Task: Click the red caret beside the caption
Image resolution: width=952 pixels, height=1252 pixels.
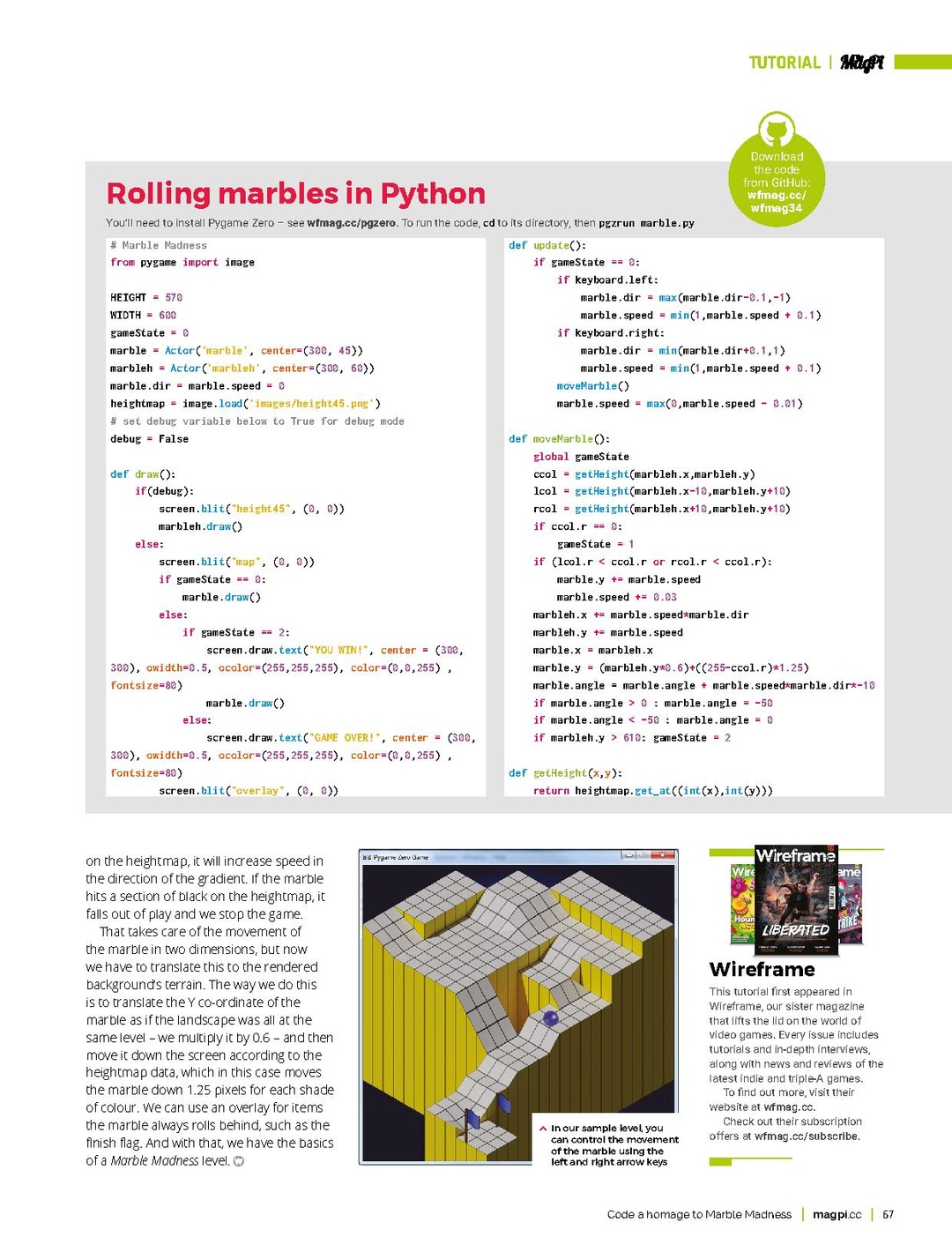Action: tap(542, 1129)
